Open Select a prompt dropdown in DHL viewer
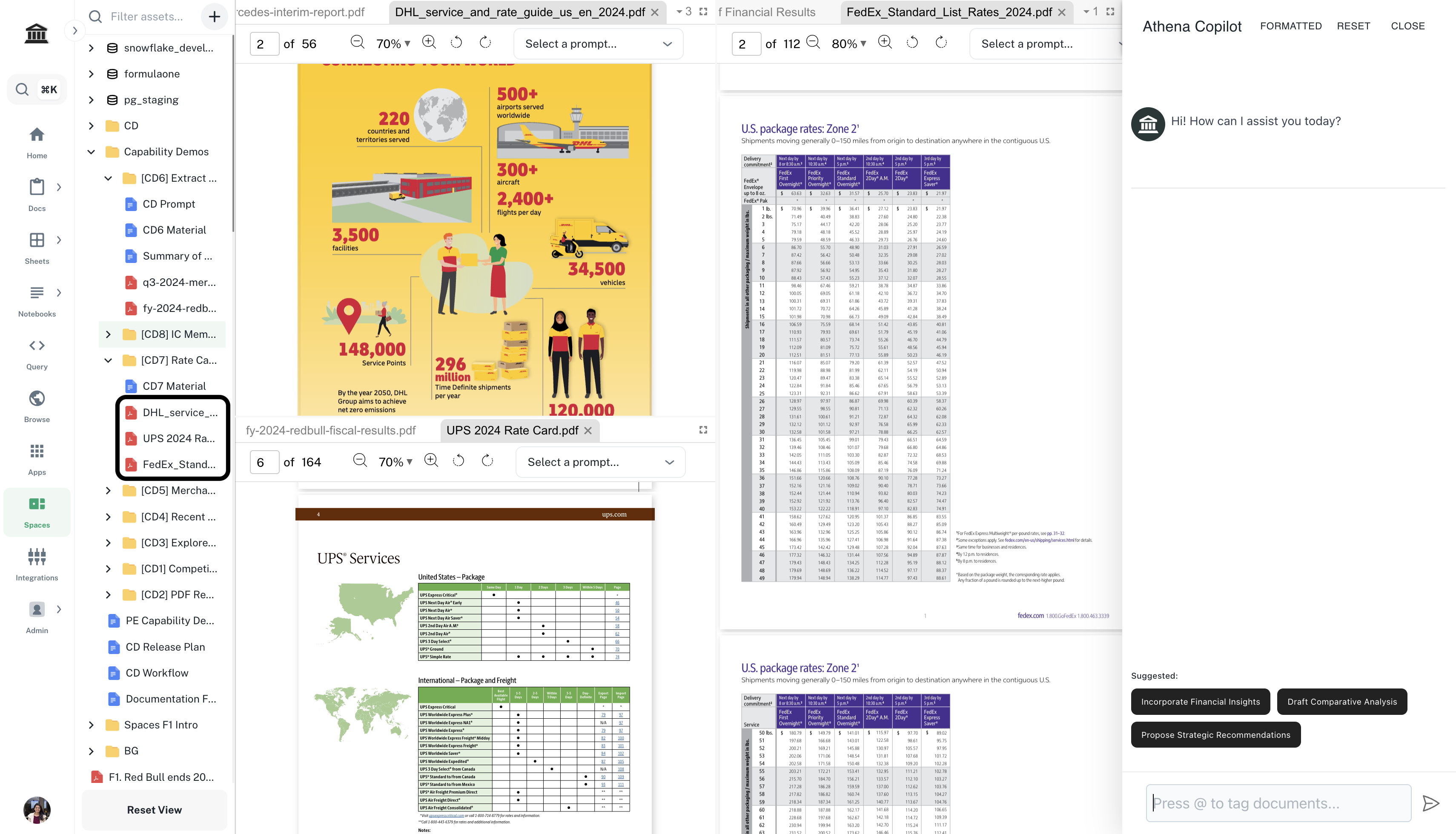 click(x=598, y=43)
